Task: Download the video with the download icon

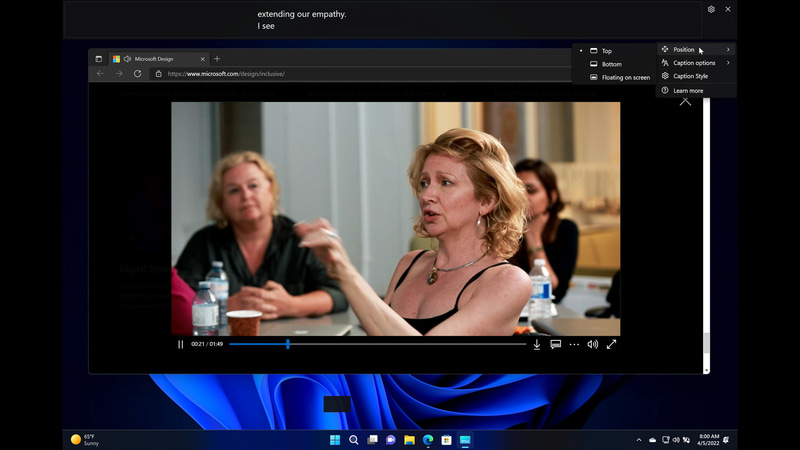Action: click(x=537, y=344)
